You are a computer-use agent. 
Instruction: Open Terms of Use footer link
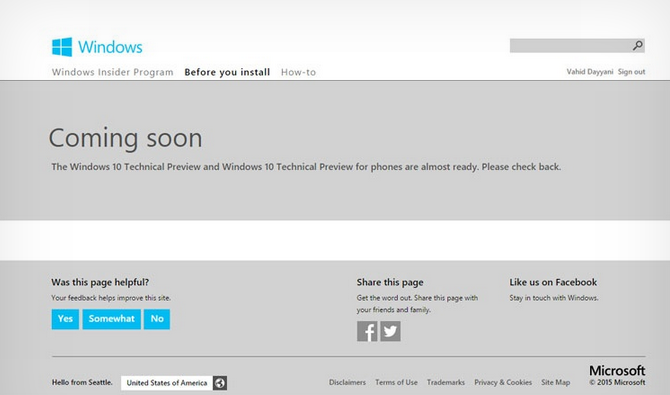click(396, 382)
